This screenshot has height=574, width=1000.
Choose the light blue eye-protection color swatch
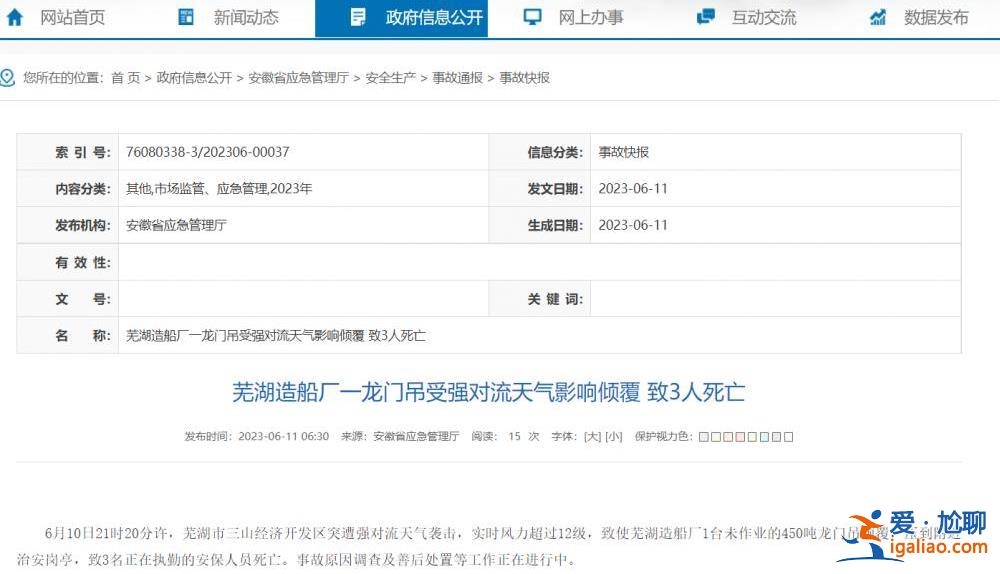764,437
